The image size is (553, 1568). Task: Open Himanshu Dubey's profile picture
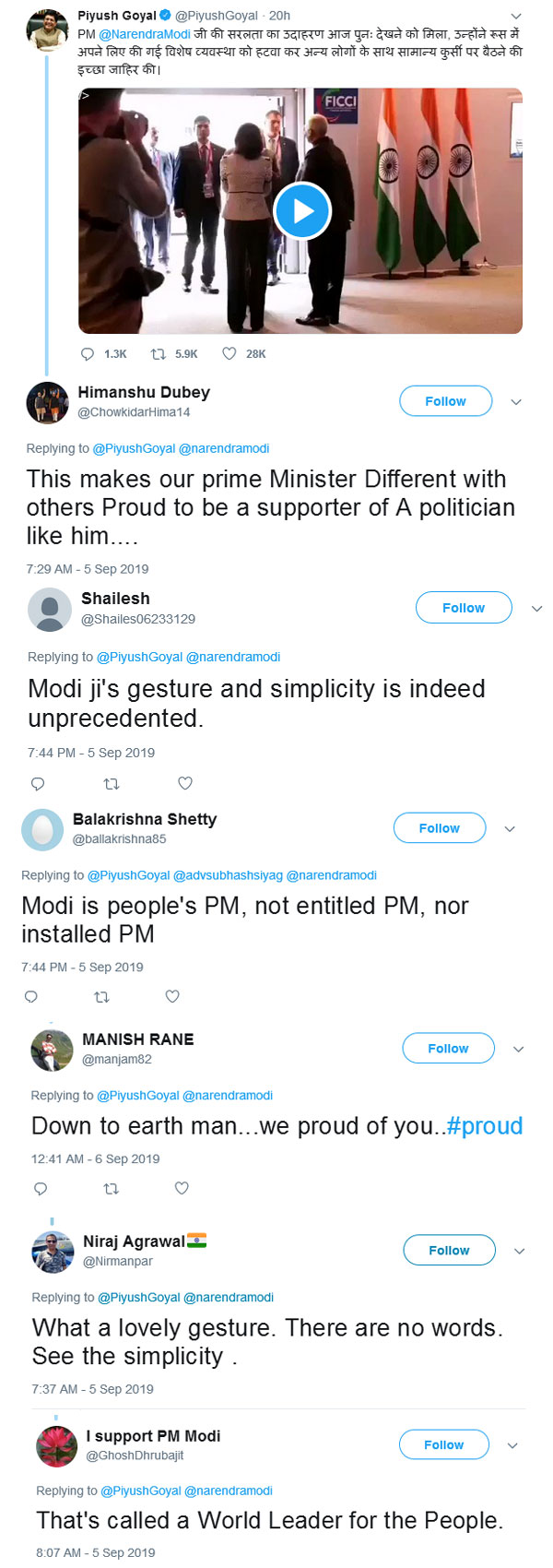(48, 403)
